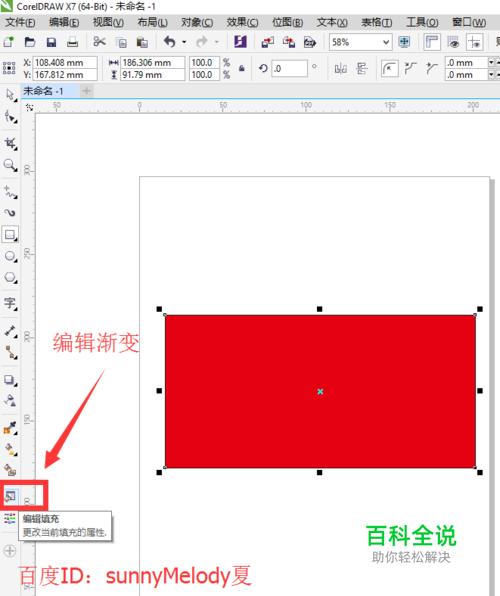The width and height of the screenshot is (500, 596).
Task: Open the 文件(F) menu
Action: 20,22
